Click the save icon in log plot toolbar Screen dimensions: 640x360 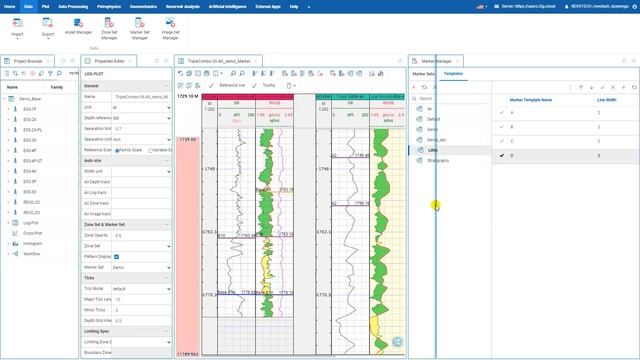coord(207,73)
